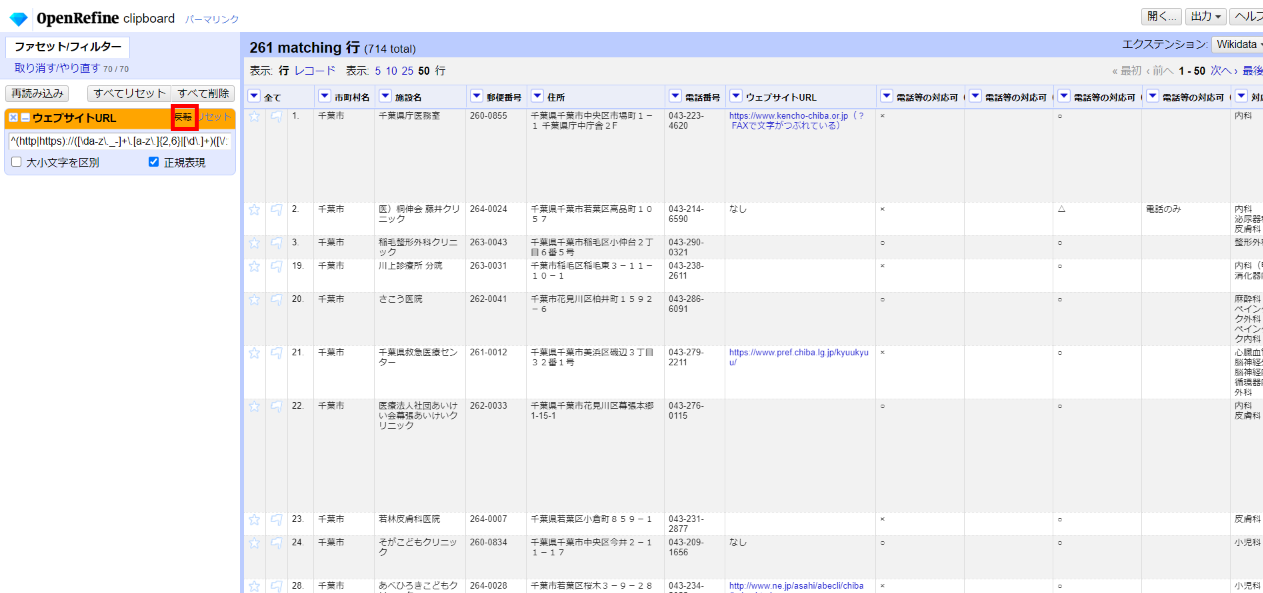Star row 24 そがこどもクリニック
Viewport: 1263px width, 593px height.
click(x=254, y=543)
